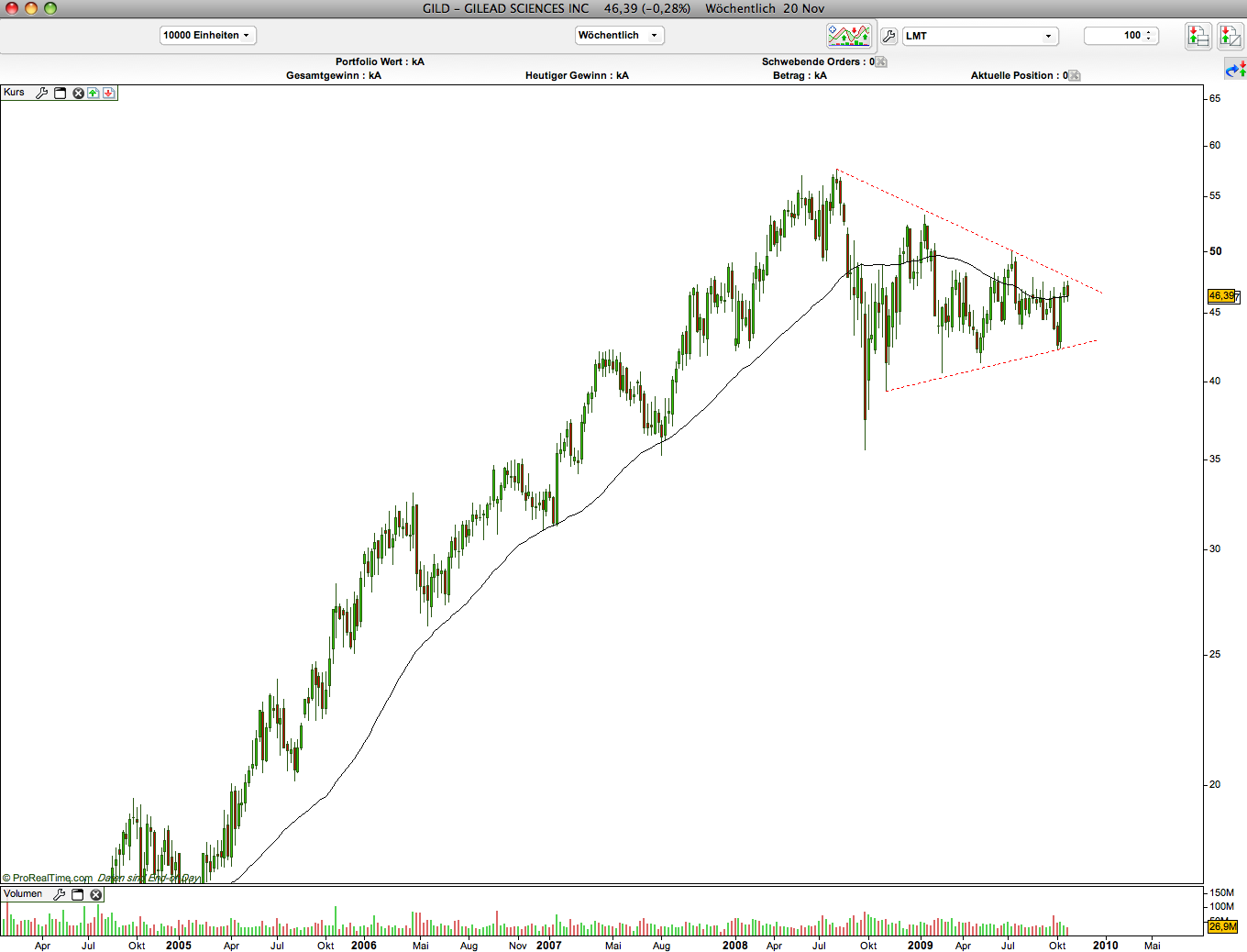Open the 10000 Einheiten units dropdown
This screenshot has width=1247, height=952.
coord(208,36)
